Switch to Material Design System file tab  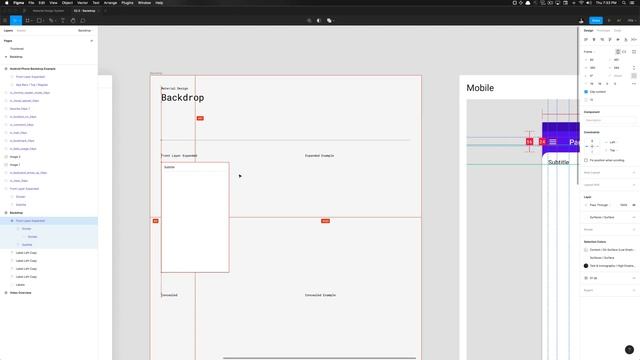48,11
